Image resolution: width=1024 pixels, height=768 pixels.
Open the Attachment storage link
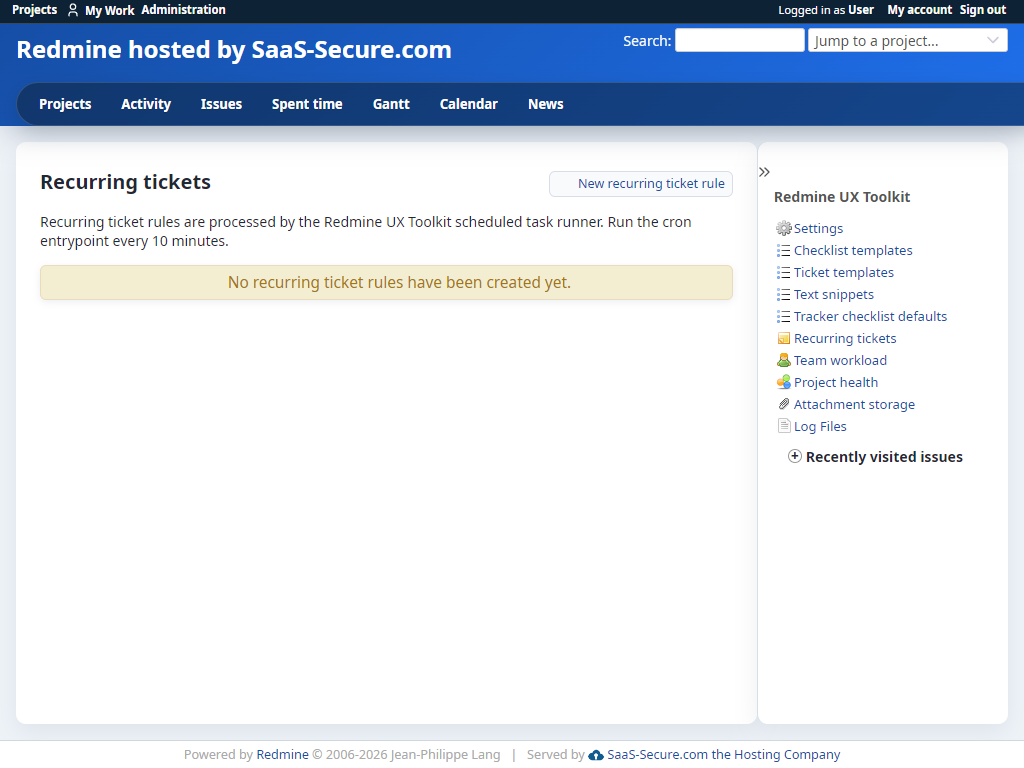[854, 404]
